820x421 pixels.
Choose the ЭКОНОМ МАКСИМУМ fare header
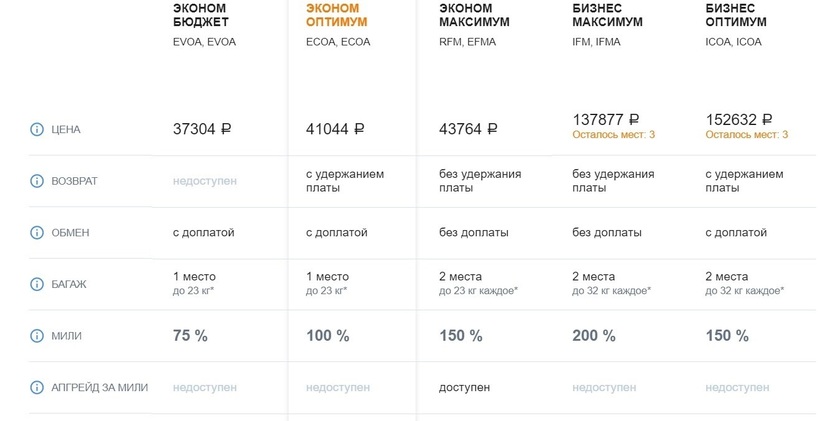click(474, 15)
